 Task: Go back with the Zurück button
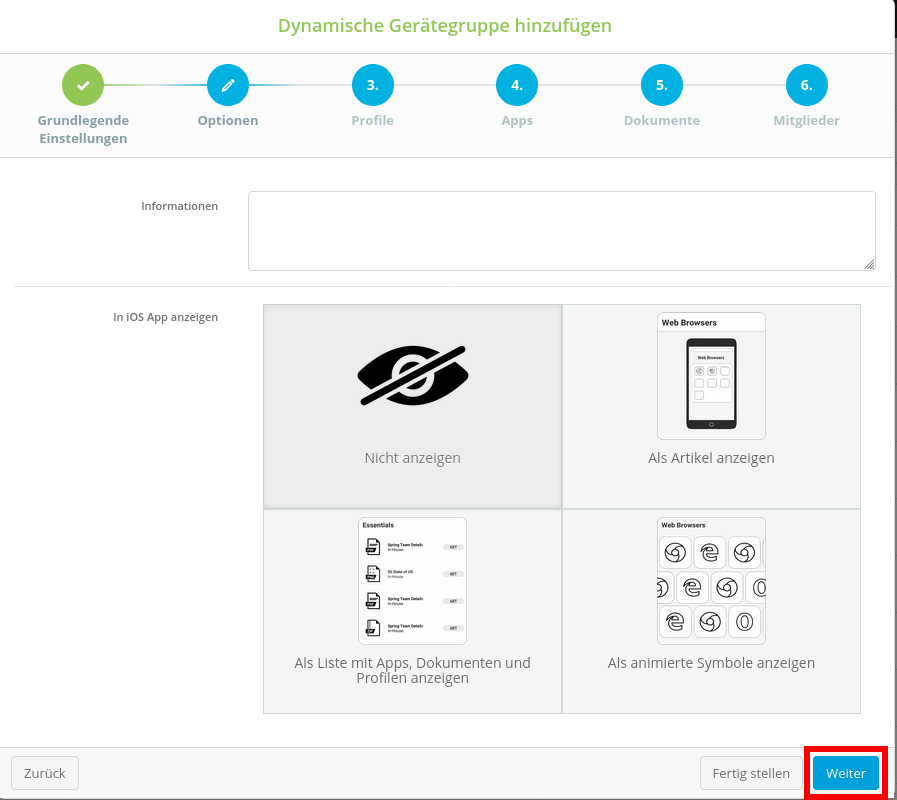tap(45, 773)
